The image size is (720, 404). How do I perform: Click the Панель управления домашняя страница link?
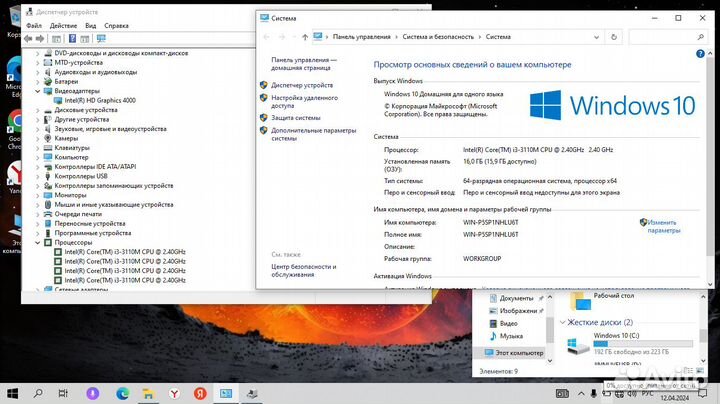click(x=304, y=64)
